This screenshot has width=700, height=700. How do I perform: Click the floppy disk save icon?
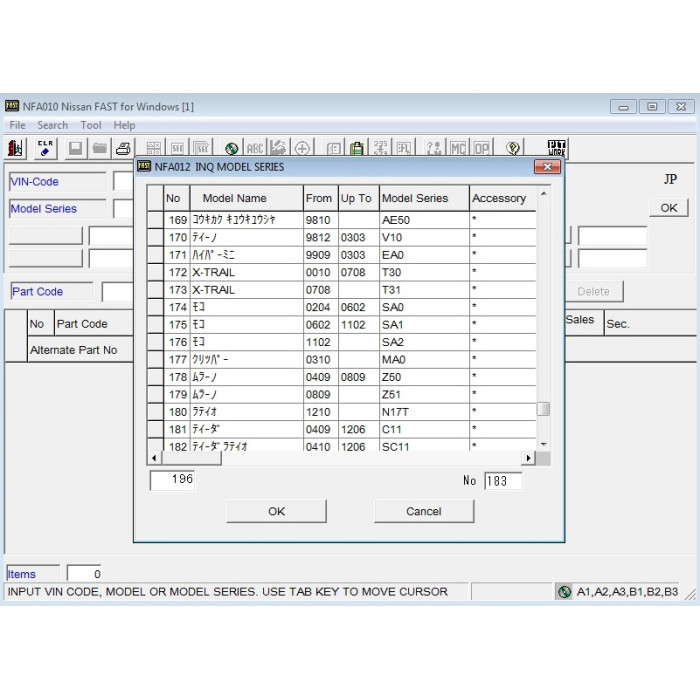click(x=75, y=148)
